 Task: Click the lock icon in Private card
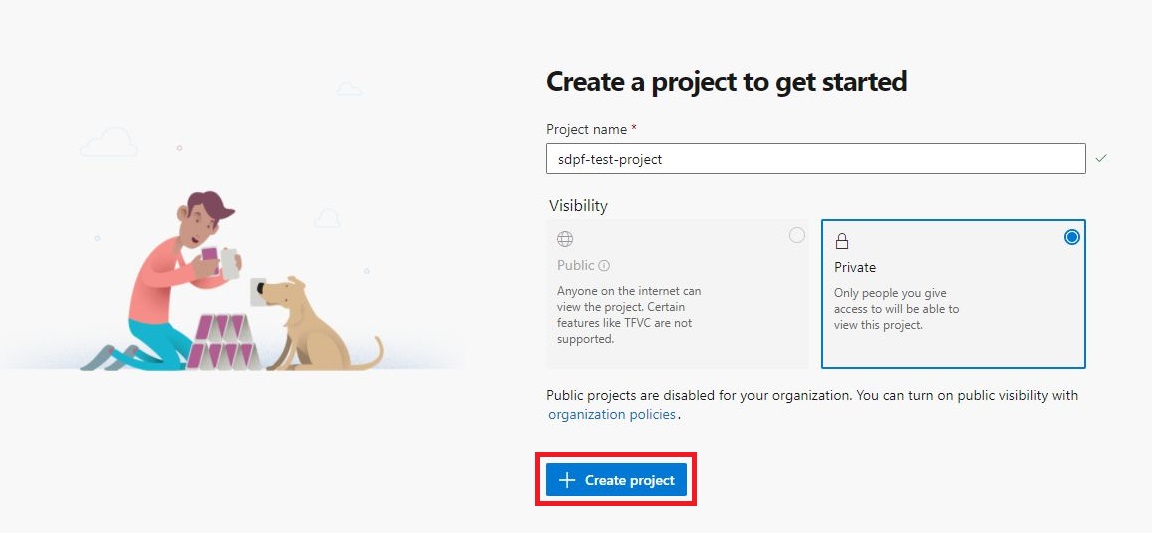tap(842, 241)
